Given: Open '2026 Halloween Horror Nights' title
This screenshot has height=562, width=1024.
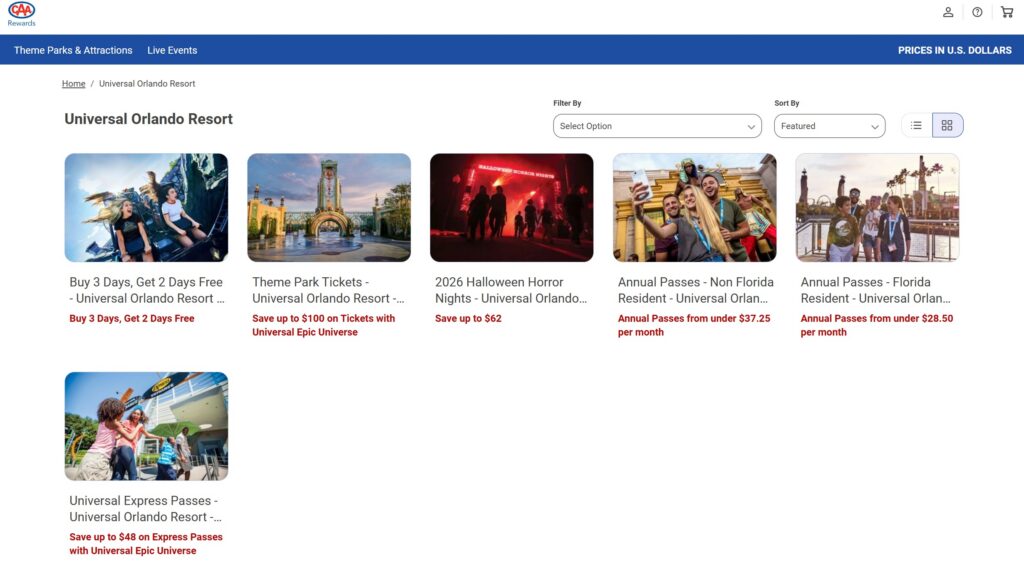Looking at the screenshot, I should (x=511, y=290).
